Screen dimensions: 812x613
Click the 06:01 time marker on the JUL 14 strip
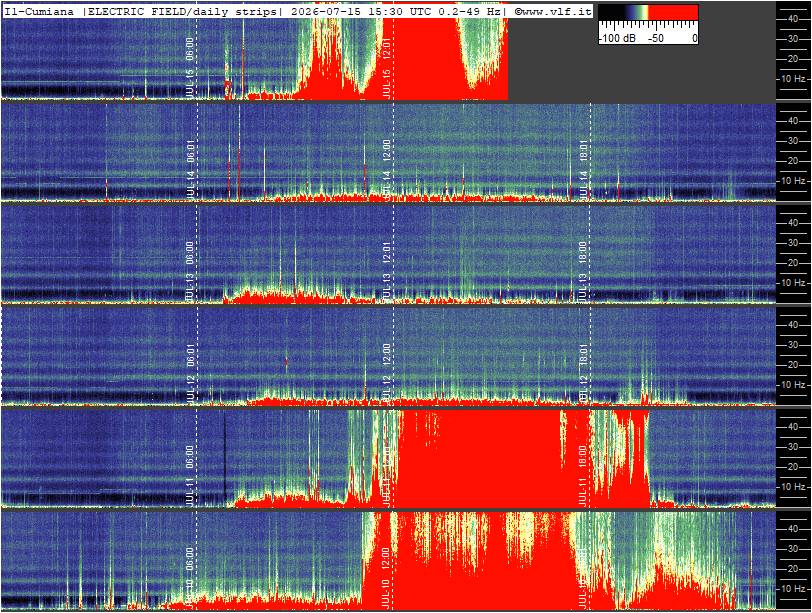pyautogui.click(x=190, y=150)
